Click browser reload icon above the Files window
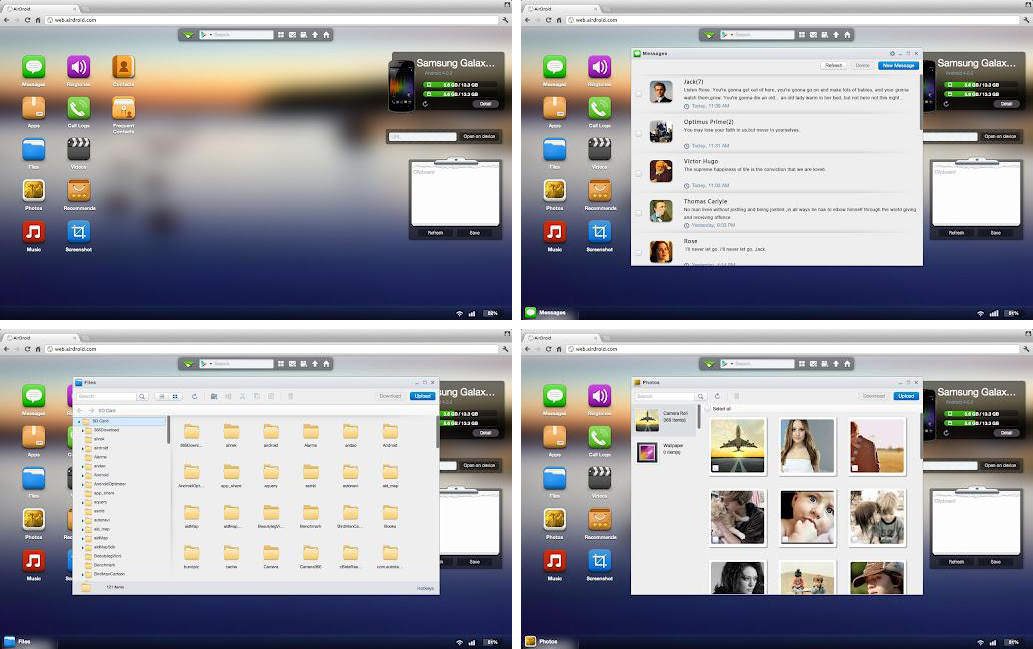The image size is (1033, 649). pos(27,349)
